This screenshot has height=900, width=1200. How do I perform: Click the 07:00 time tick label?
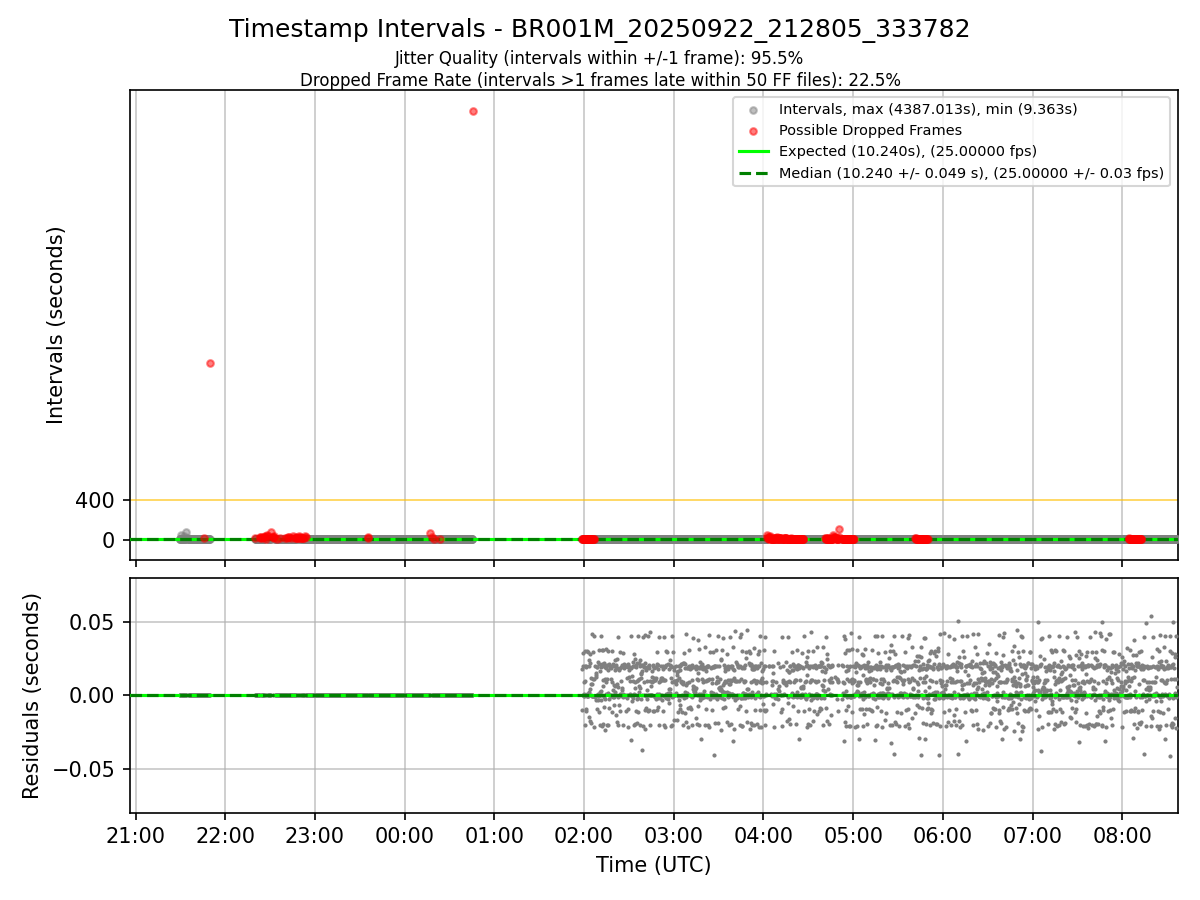click(1032, 834)
